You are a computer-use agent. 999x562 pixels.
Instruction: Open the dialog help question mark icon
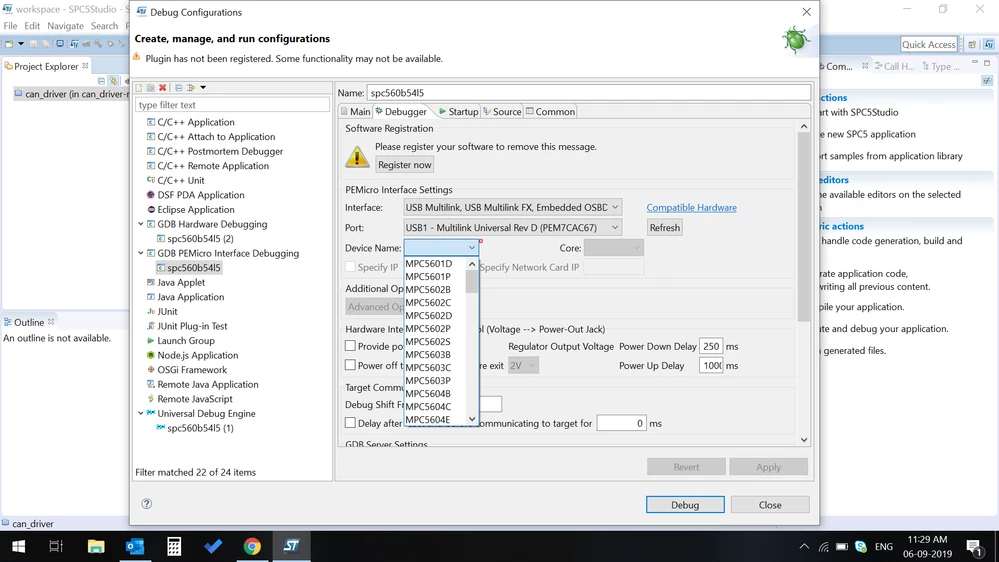tap(147, 504)
